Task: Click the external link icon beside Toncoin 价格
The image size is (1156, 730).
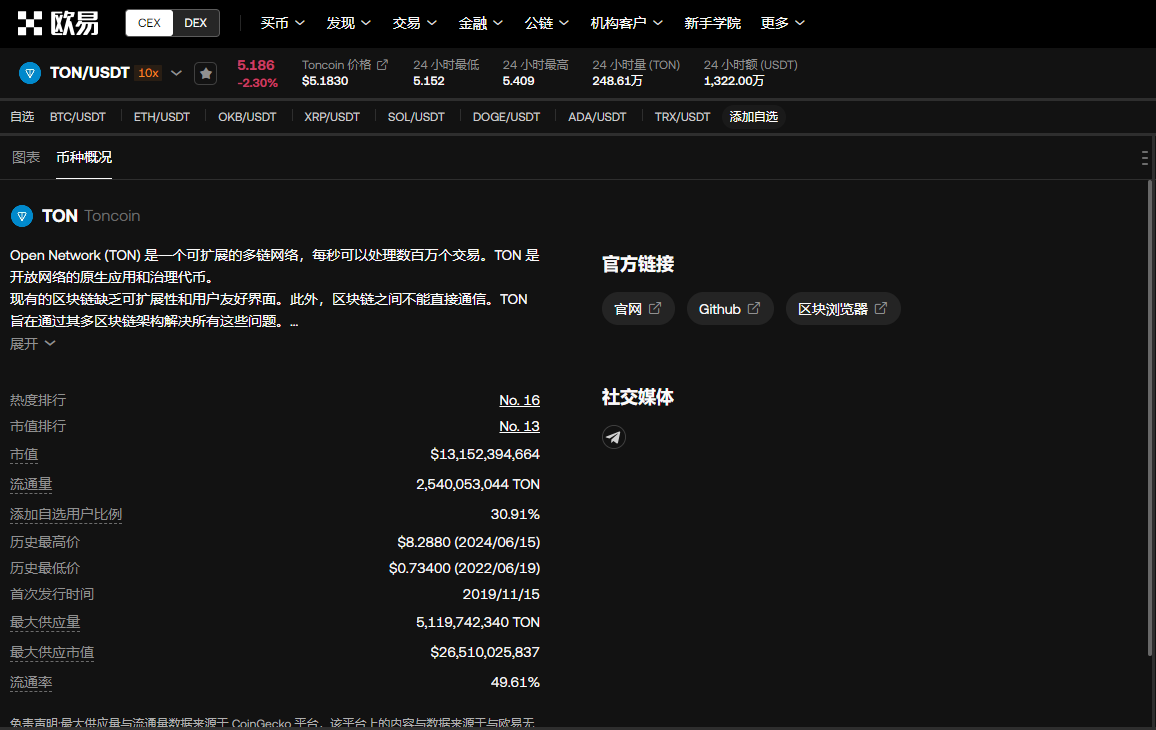Action: pyautogui.click(x=382, y=64)
